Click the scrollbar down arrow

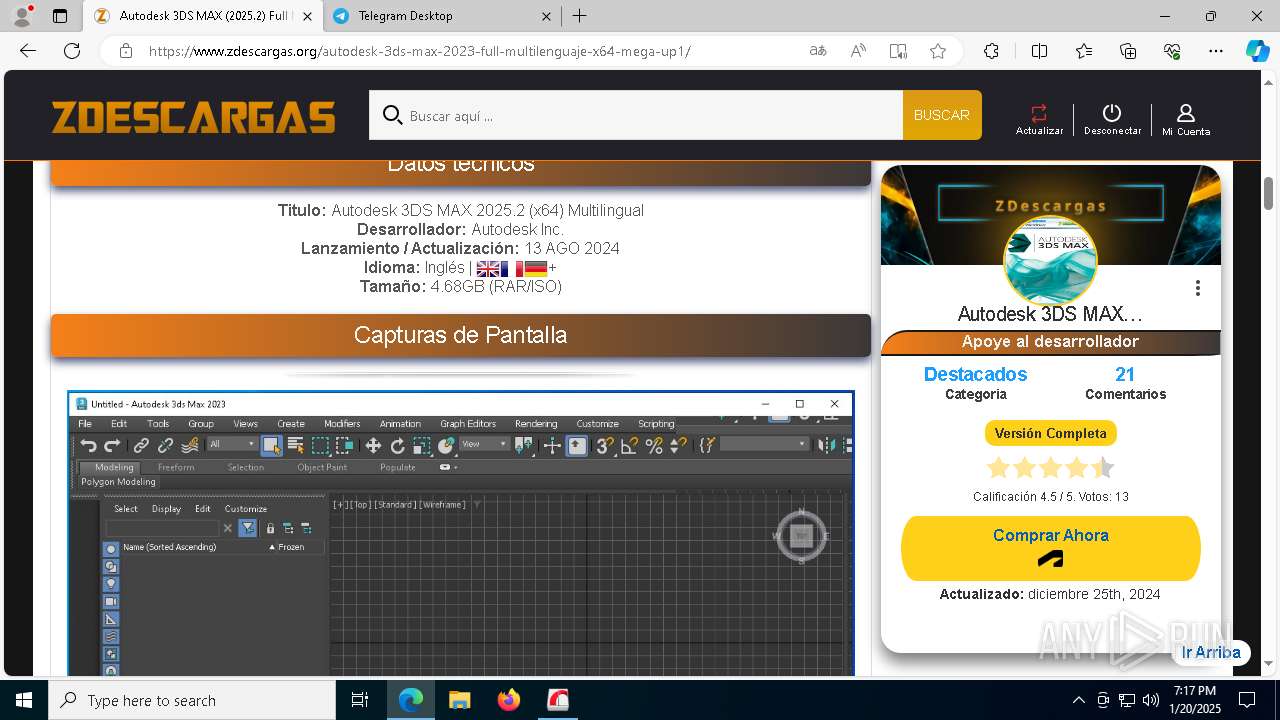[1269, 663]
